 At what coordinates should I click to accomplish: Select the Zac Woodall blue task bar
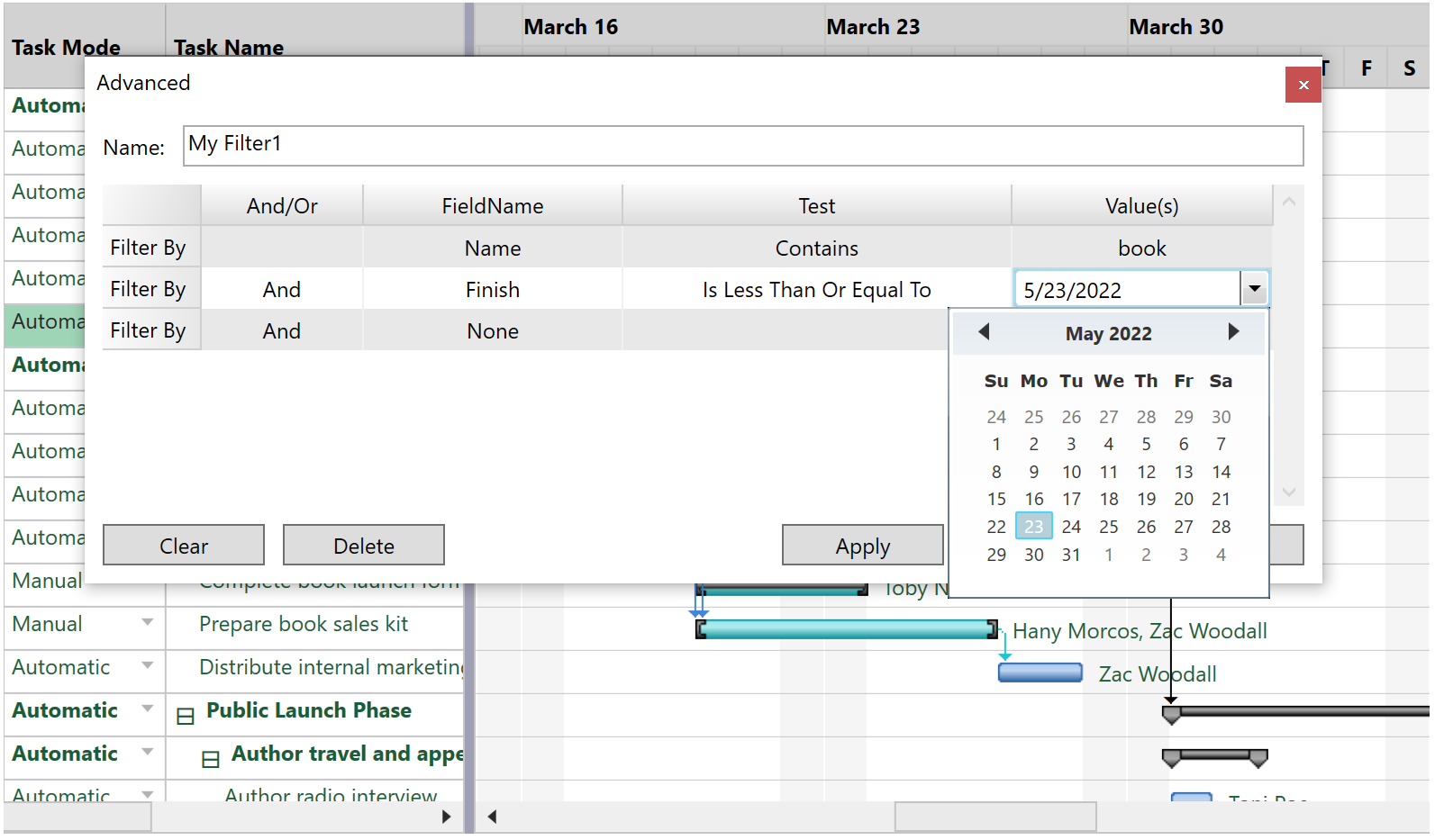[1040, 673]
